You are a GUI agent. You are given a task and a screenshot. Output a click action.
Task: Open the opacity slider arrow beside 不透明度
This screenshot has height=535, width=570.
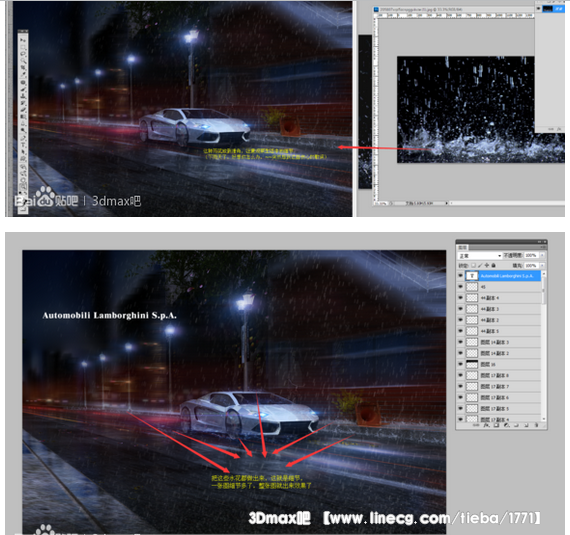(x=542, y=255)
